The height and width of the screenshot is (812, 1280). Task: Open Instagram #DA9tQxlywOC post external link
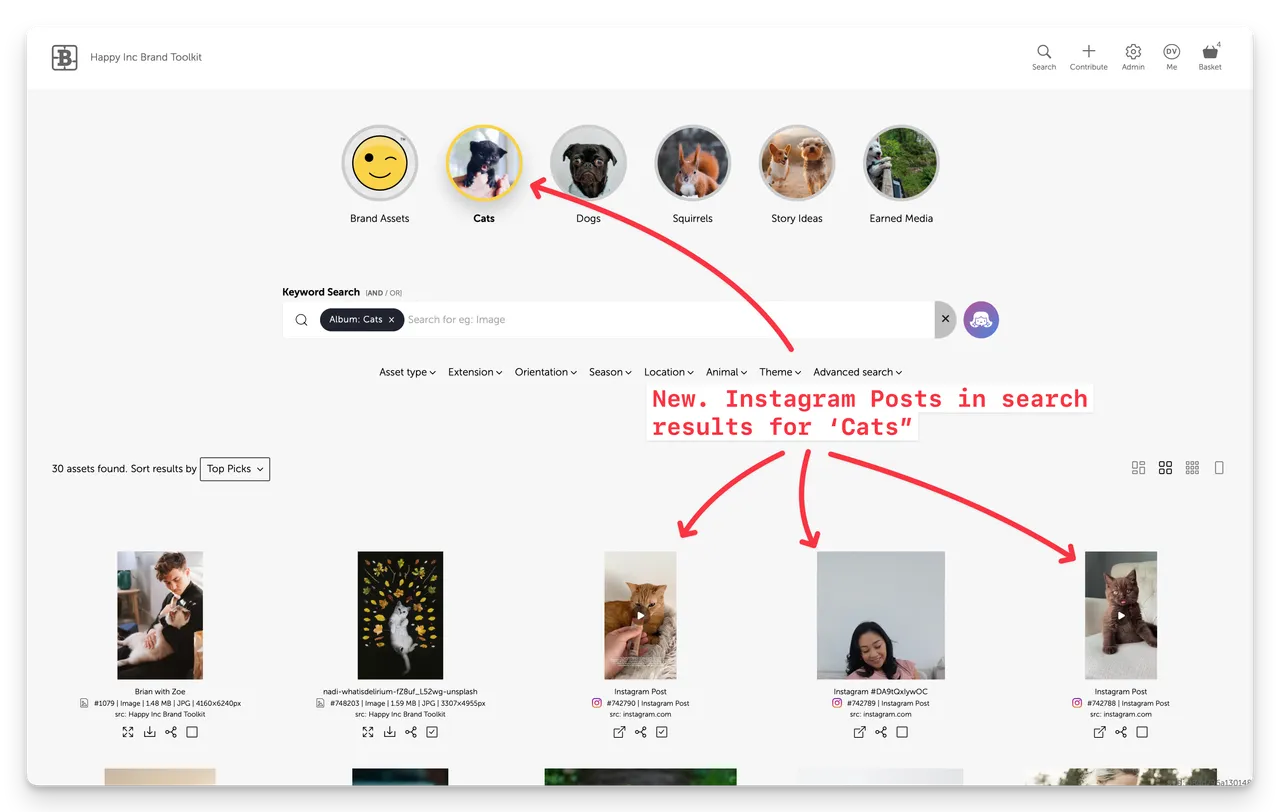pos(859,732)
